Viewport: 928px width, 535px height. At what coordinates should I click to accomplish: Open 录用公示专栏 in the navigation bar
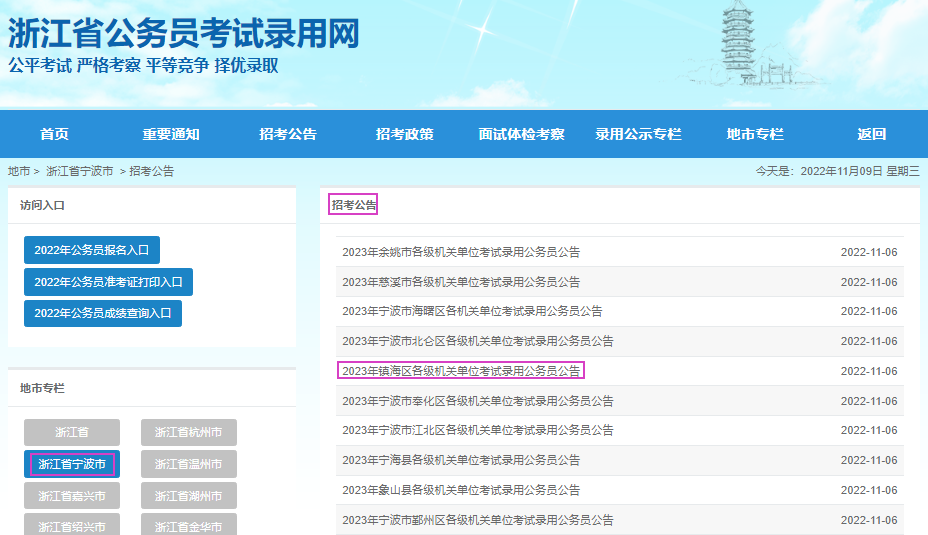tap(638, 134)
